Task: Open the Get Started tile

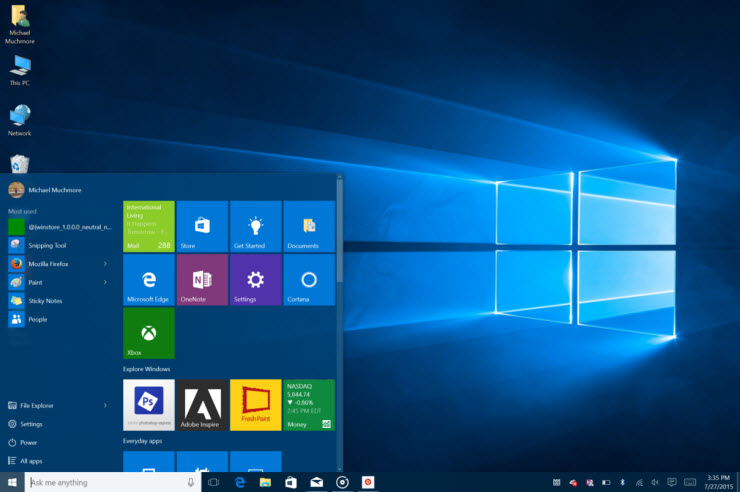Action: point(255,226)
